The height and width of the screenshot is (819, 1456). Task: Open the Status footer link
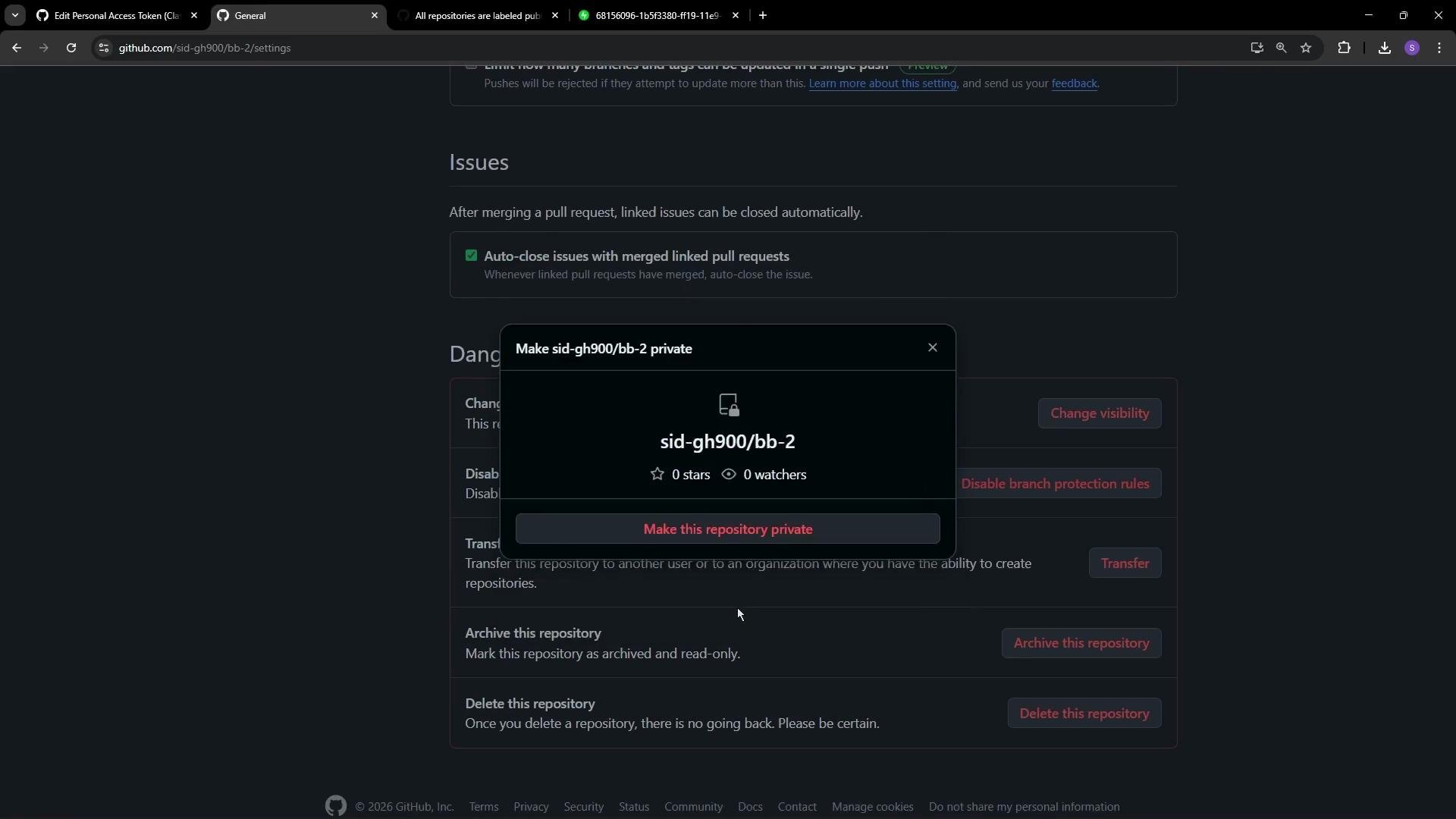(634, 807)
